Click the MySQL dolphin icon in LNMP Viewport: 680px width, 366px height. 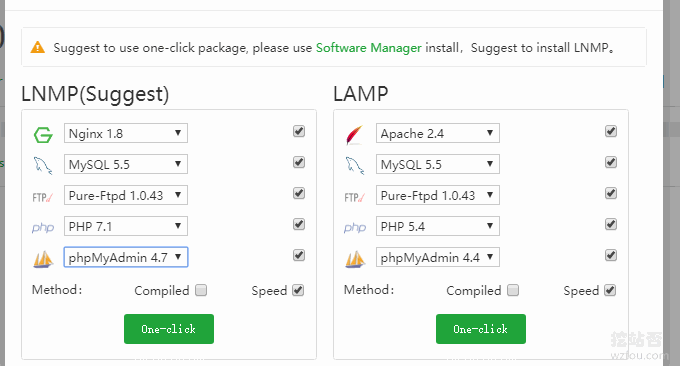43,166
